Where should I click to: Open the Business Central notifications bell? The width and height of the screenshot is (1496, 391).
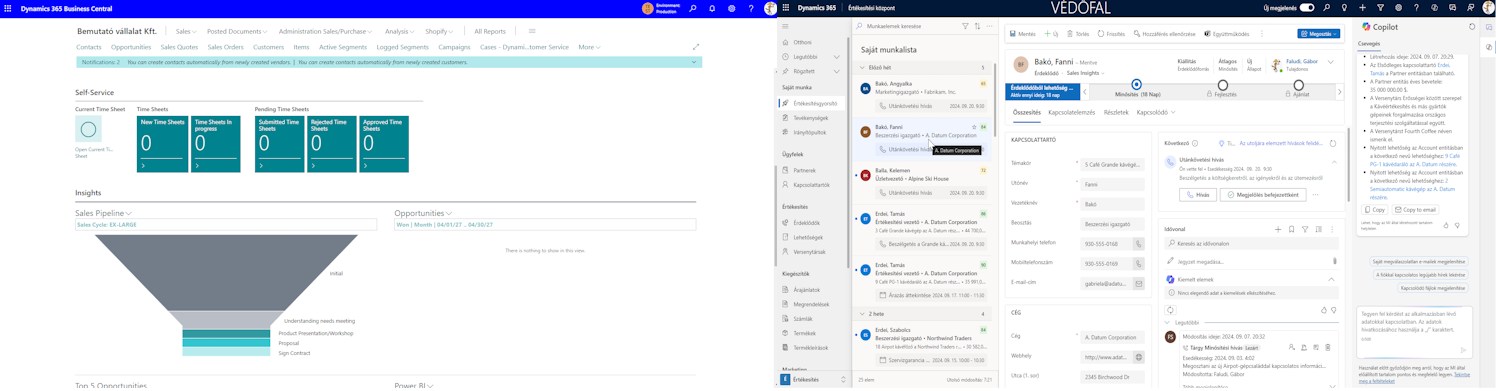(712, 8)
